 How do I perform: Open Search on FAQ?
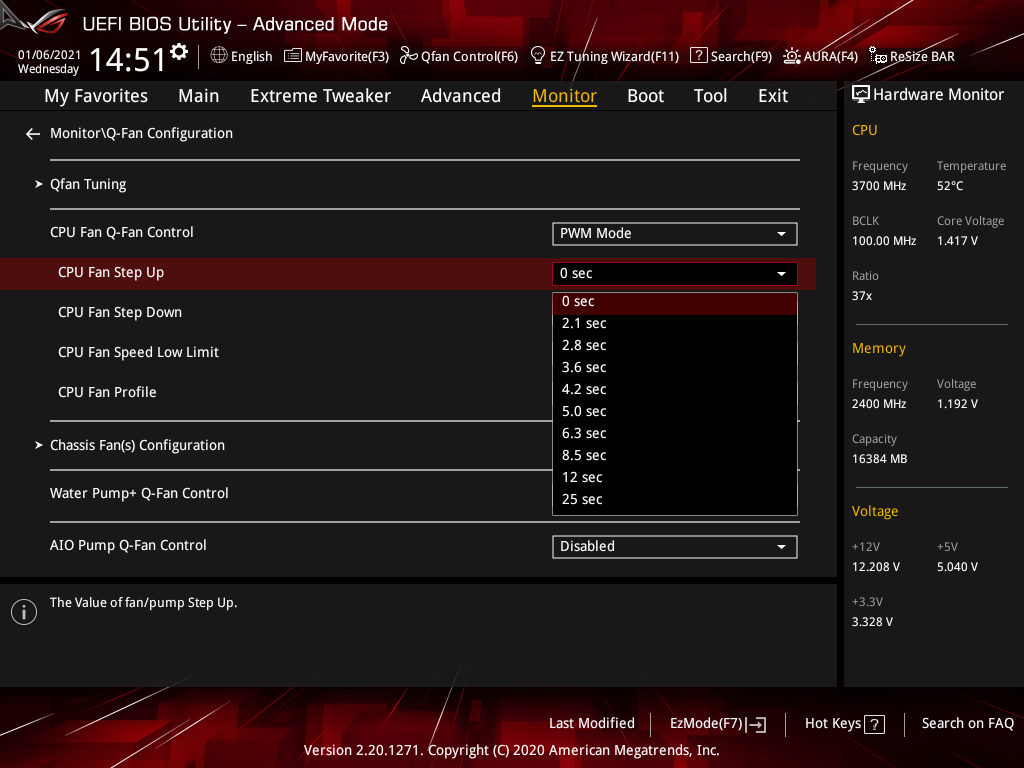(967, 724)
